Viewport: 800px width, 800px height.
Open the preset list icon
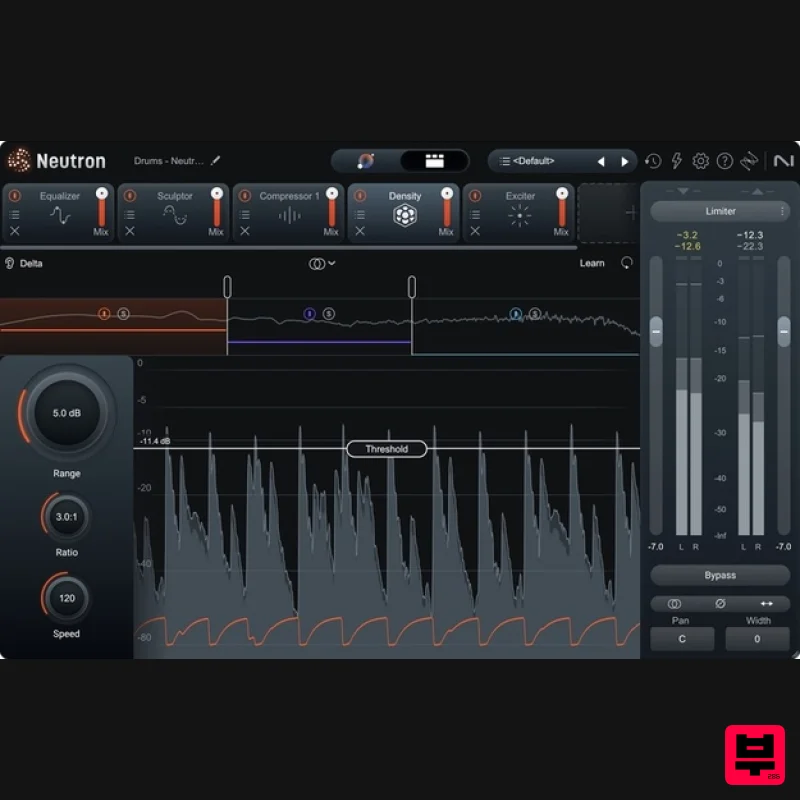(x=505, y=161)
